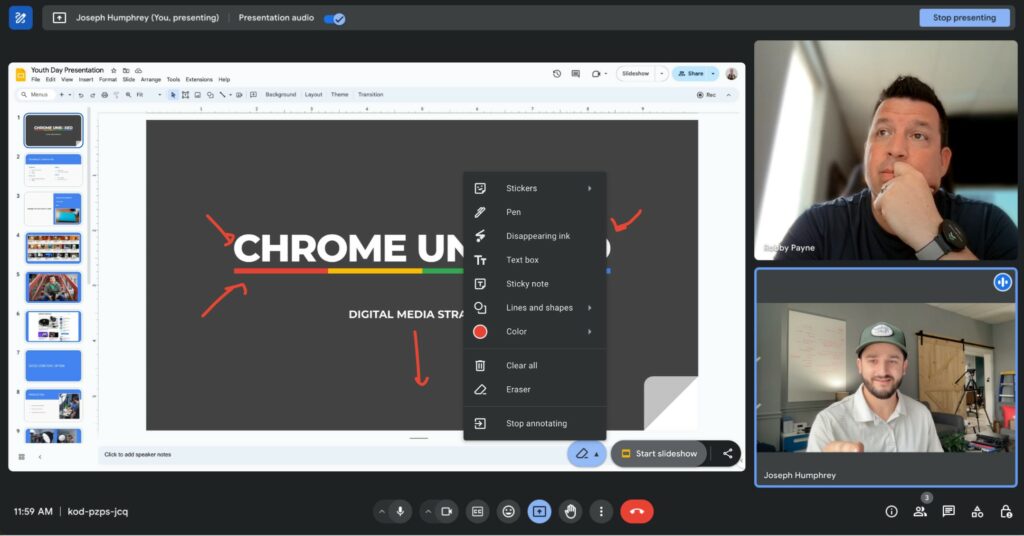This screenshot has width=1024, height=536.
Task: Click the Rec record button
Action: pyautogui.click(x=706, y=95)
